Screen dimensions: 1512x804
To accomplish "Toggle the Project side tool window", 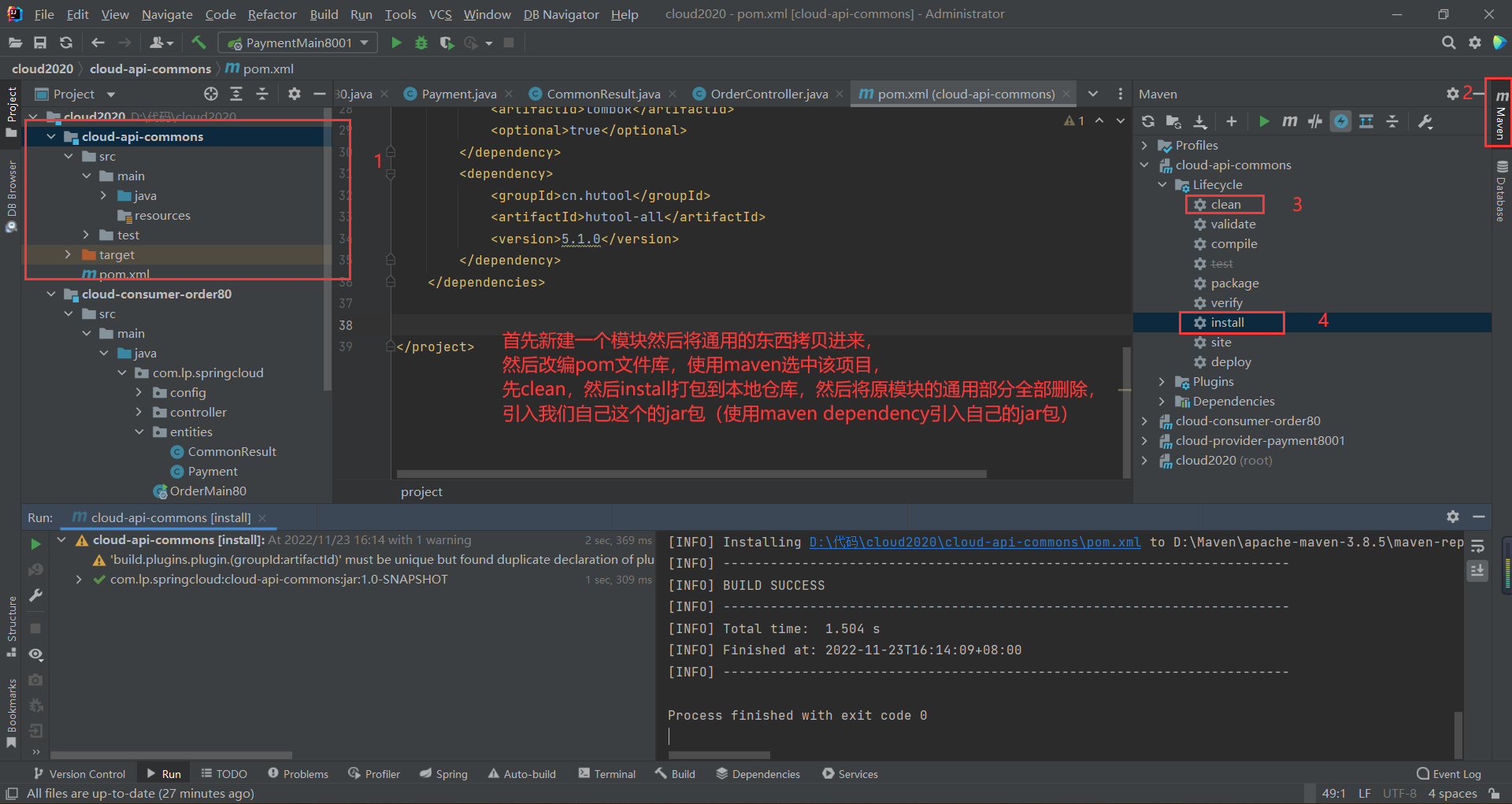I will point(11,113).
